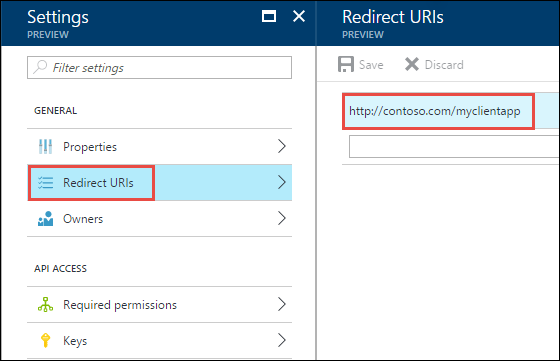This screenshot has width=560, height=361.
Task: Open the Required permissions item
Action: point(159,305)
